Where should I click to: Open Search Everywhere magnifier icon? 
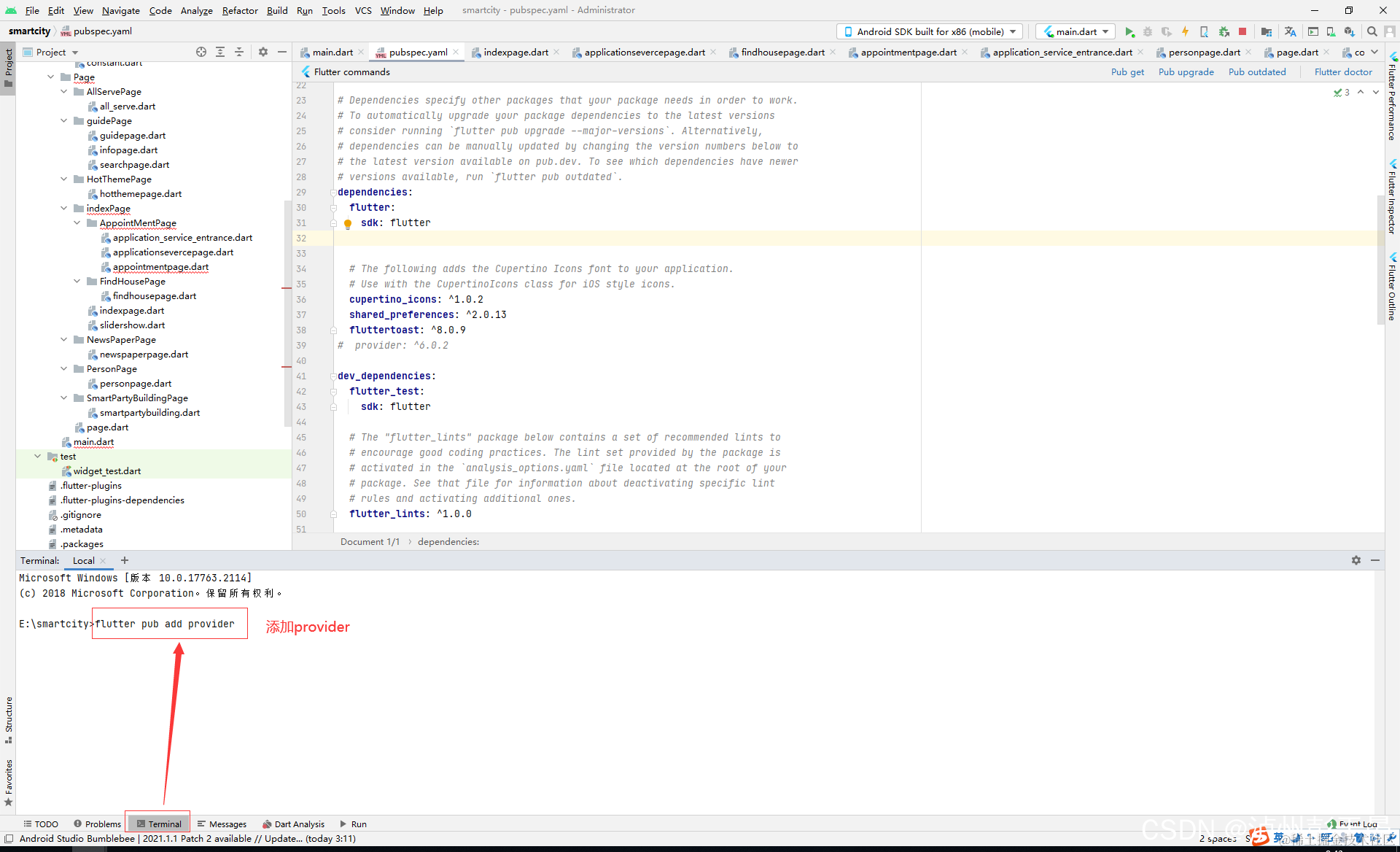click(1372, 31)
